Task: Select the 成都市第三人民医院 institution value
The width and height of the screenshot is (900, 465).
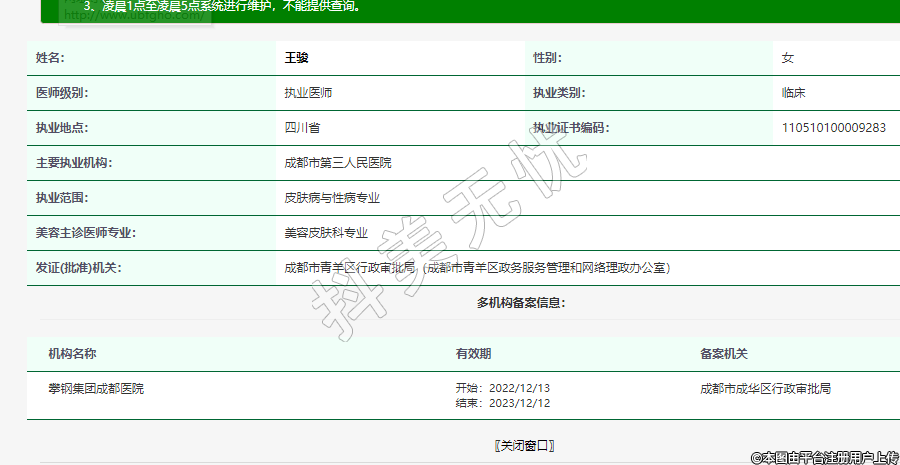Action: (338, 163)
